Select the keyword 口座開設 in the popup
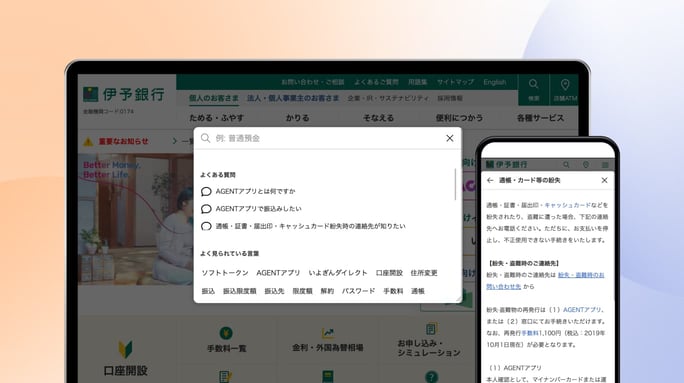684x383 pixels. (389, 273)
